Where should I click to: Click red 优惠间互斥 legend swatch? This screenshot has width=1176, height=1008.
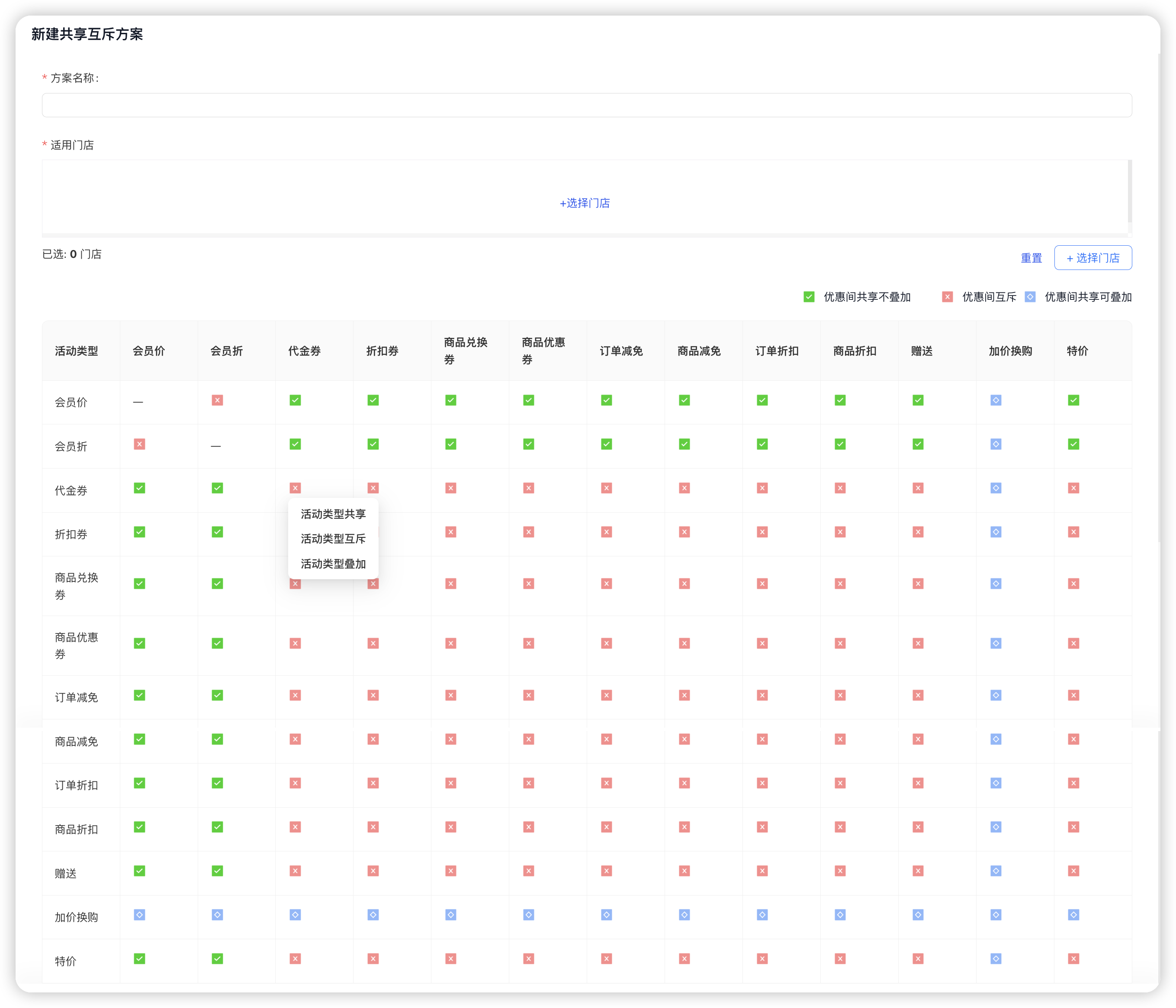pos(947,297)
